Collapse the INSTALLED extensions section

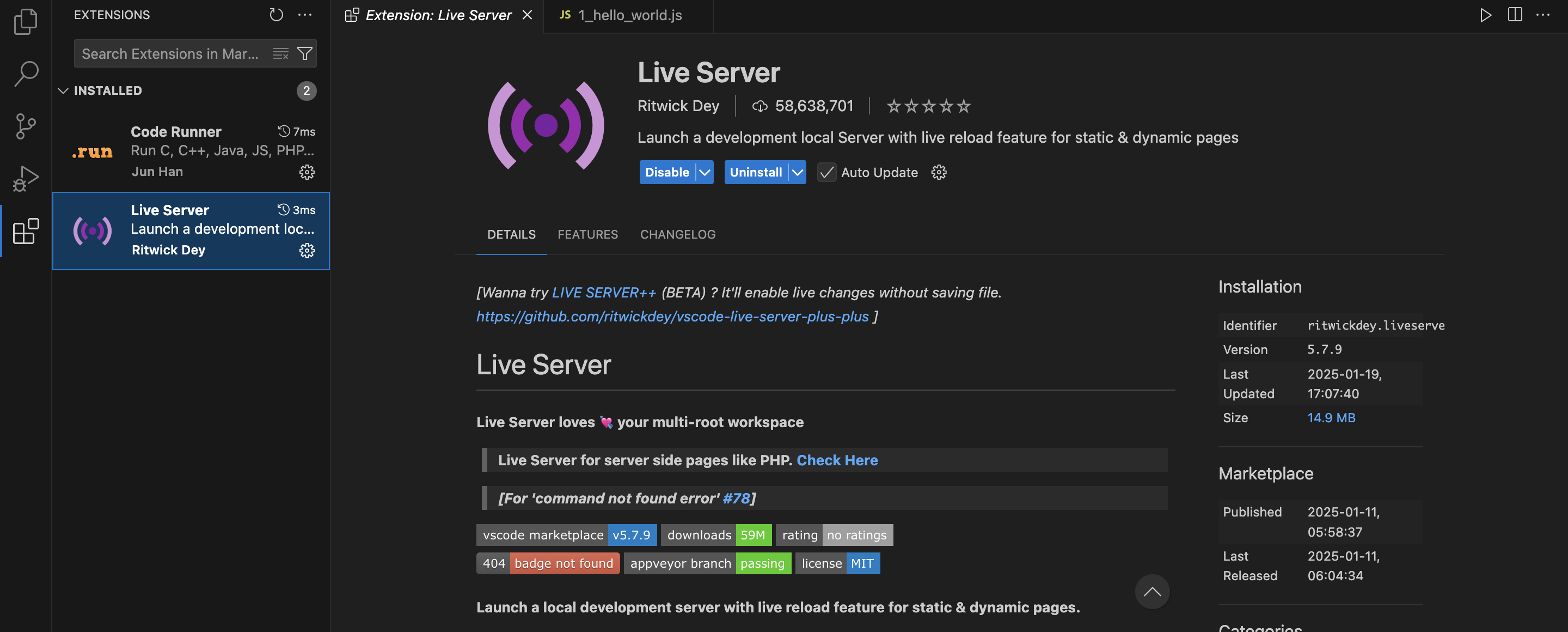pyautogui.click(x=63, y=91)
